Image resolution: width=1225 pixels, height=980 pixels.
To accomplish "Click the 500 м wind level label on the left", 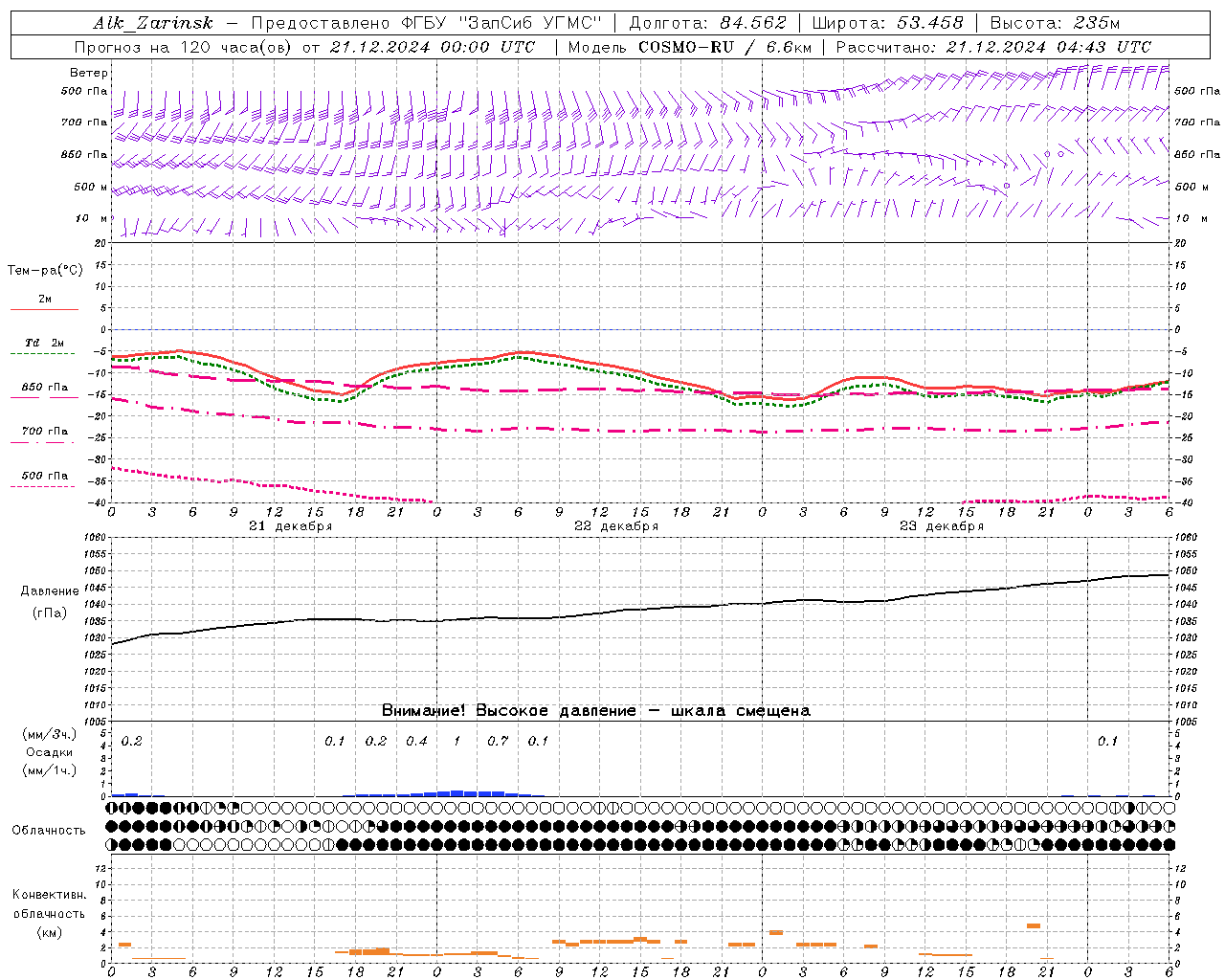I will coord(91,187).
